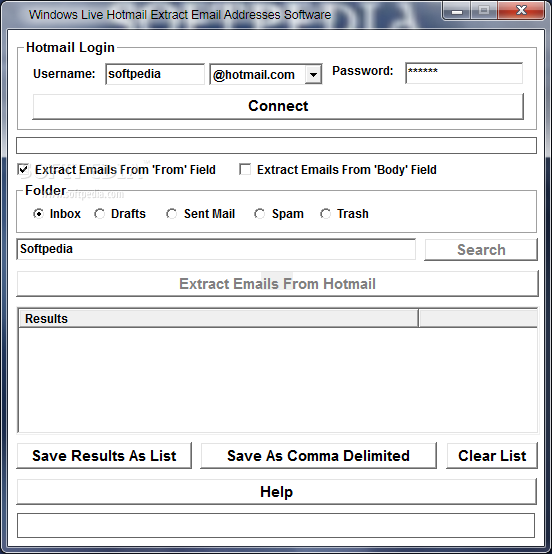The image size is (552, 554).
Task: Click the Search button
Action: pyautogui.click(x=481, y=250)
